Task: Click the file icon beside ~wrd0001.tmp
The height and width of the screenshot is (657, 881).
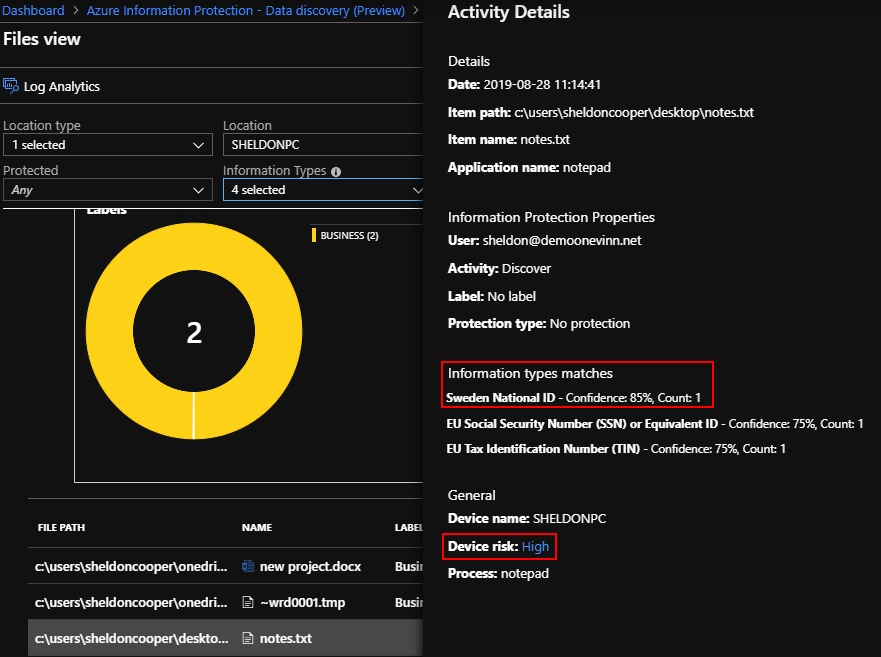Action: point(249,602)
